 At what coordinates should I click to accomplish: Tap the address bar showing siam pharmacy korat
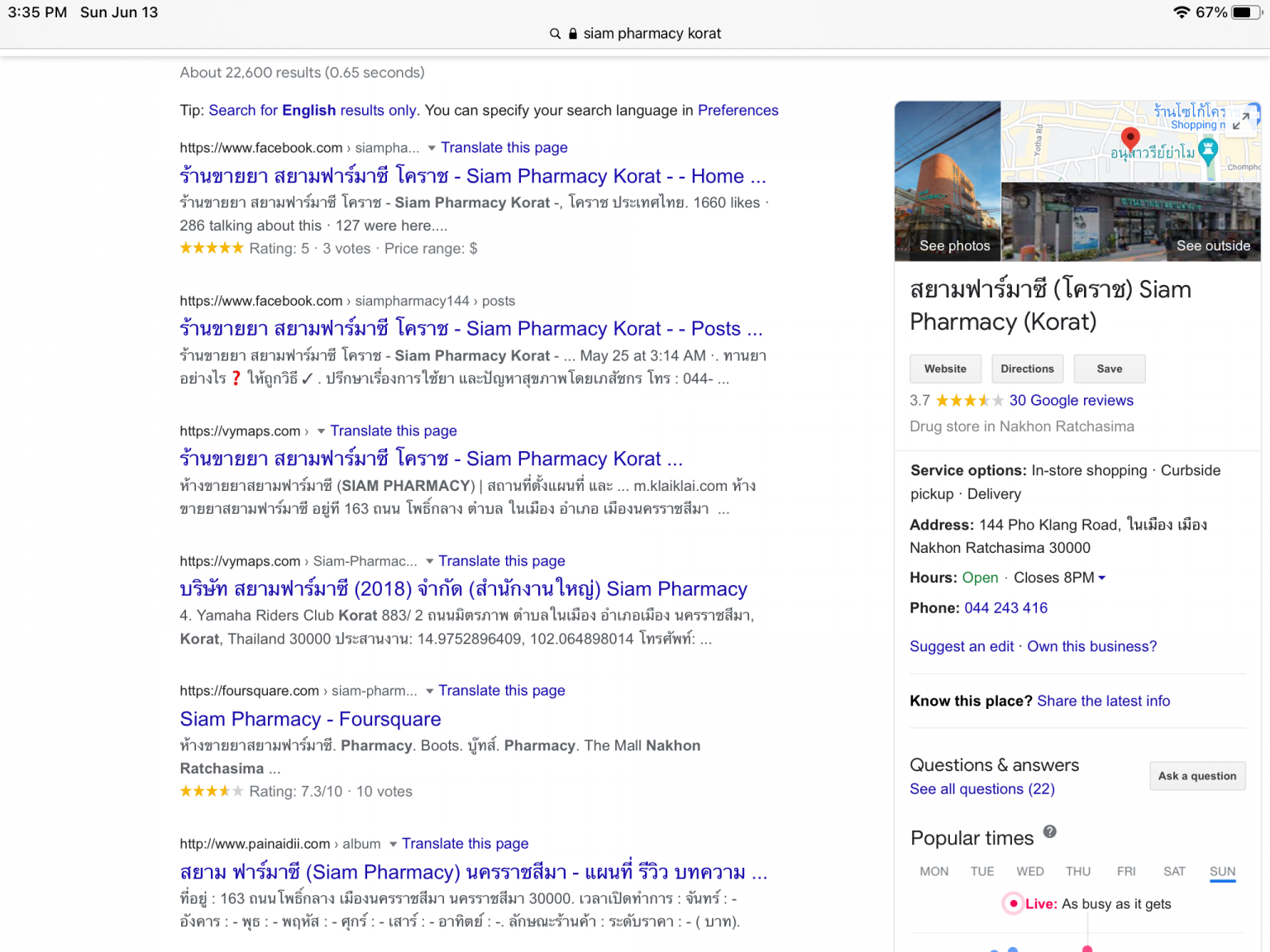coord(652,34)
